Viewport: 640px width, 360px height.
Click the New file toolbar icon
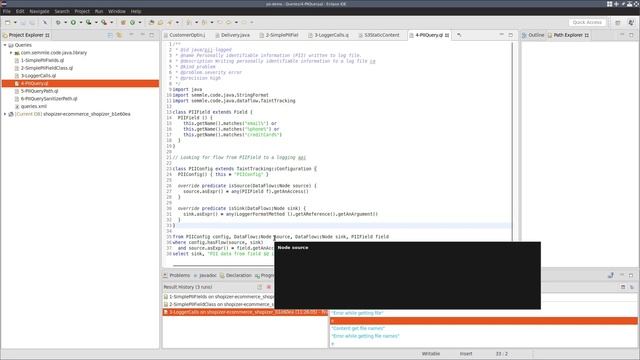[8, 22]
